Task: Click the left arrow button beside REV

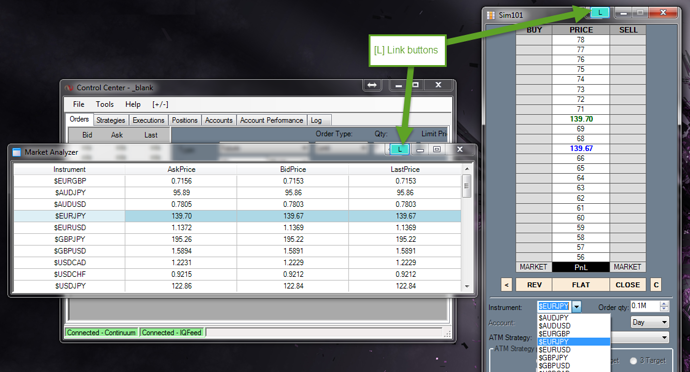Action: click(506, 285)
